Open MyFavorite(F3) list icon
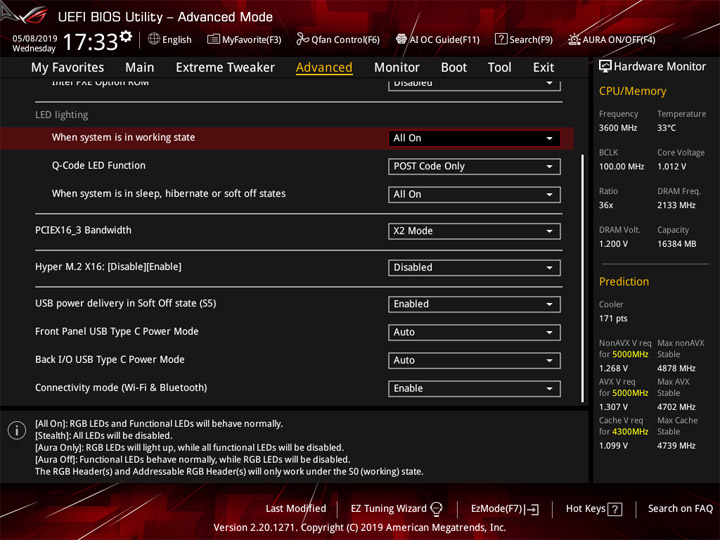Viewport: 720px width, 540px height. click(x=213, y=39)
